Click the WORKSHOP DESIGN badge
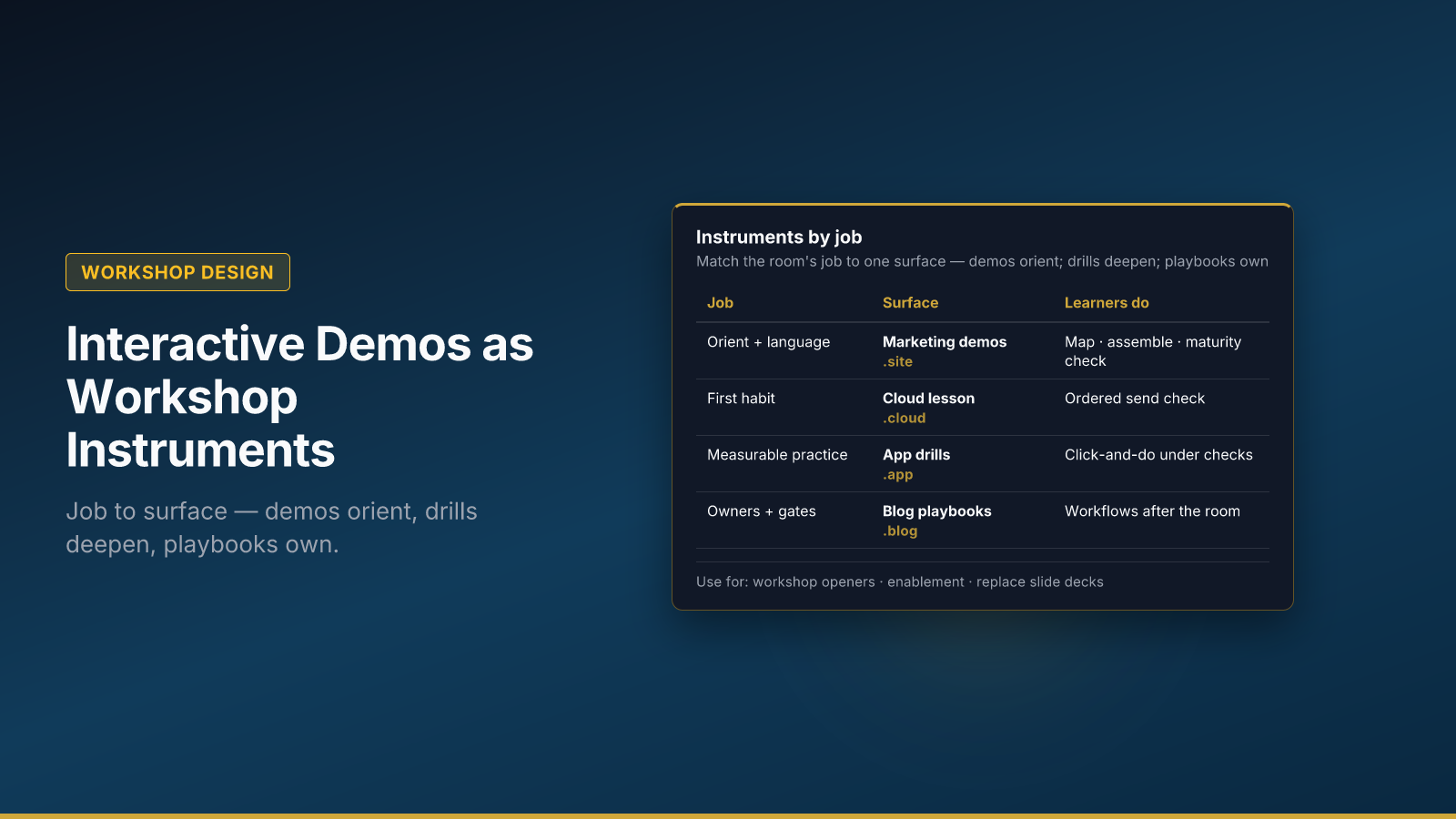Image resolution: width=1456 pixels, height=819 pixels. [x=177, y=272]
